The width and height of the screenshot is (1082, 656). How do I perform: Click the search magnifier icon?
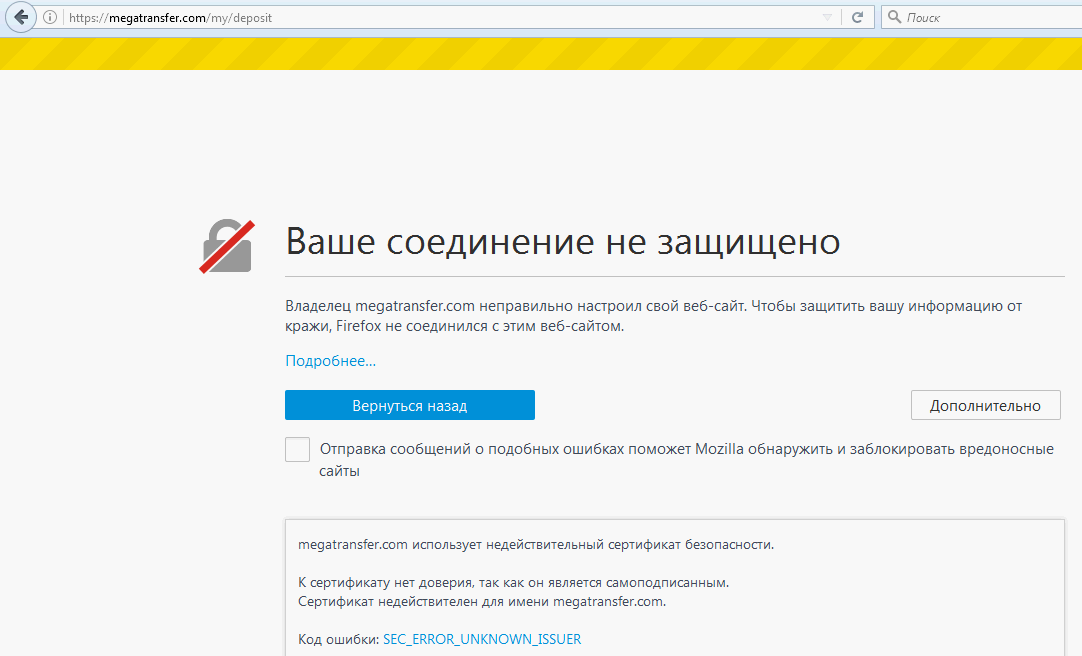click(x=894, y=17)
